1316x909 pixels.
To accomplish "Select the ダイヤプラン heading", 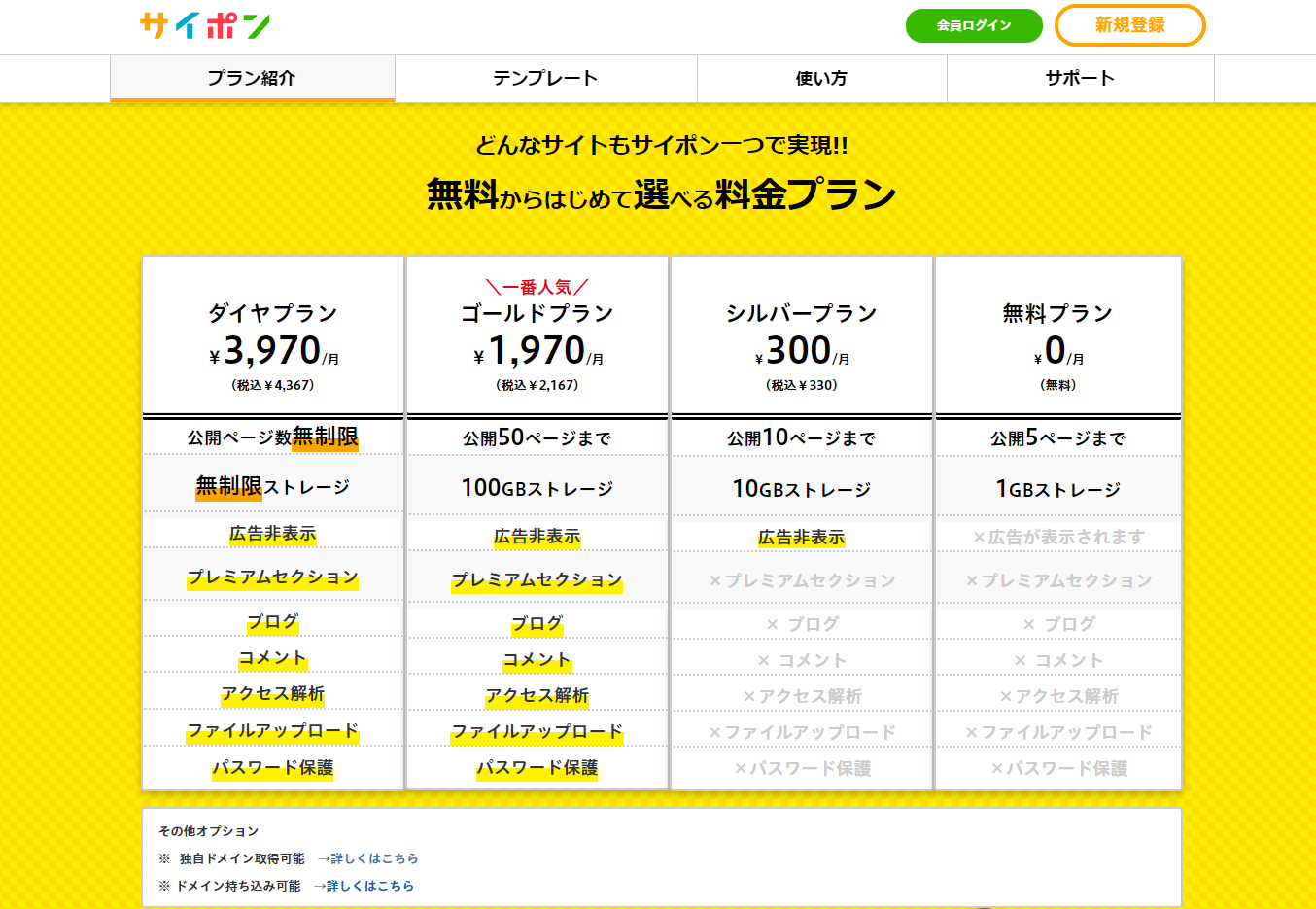I will click(273, 313).
